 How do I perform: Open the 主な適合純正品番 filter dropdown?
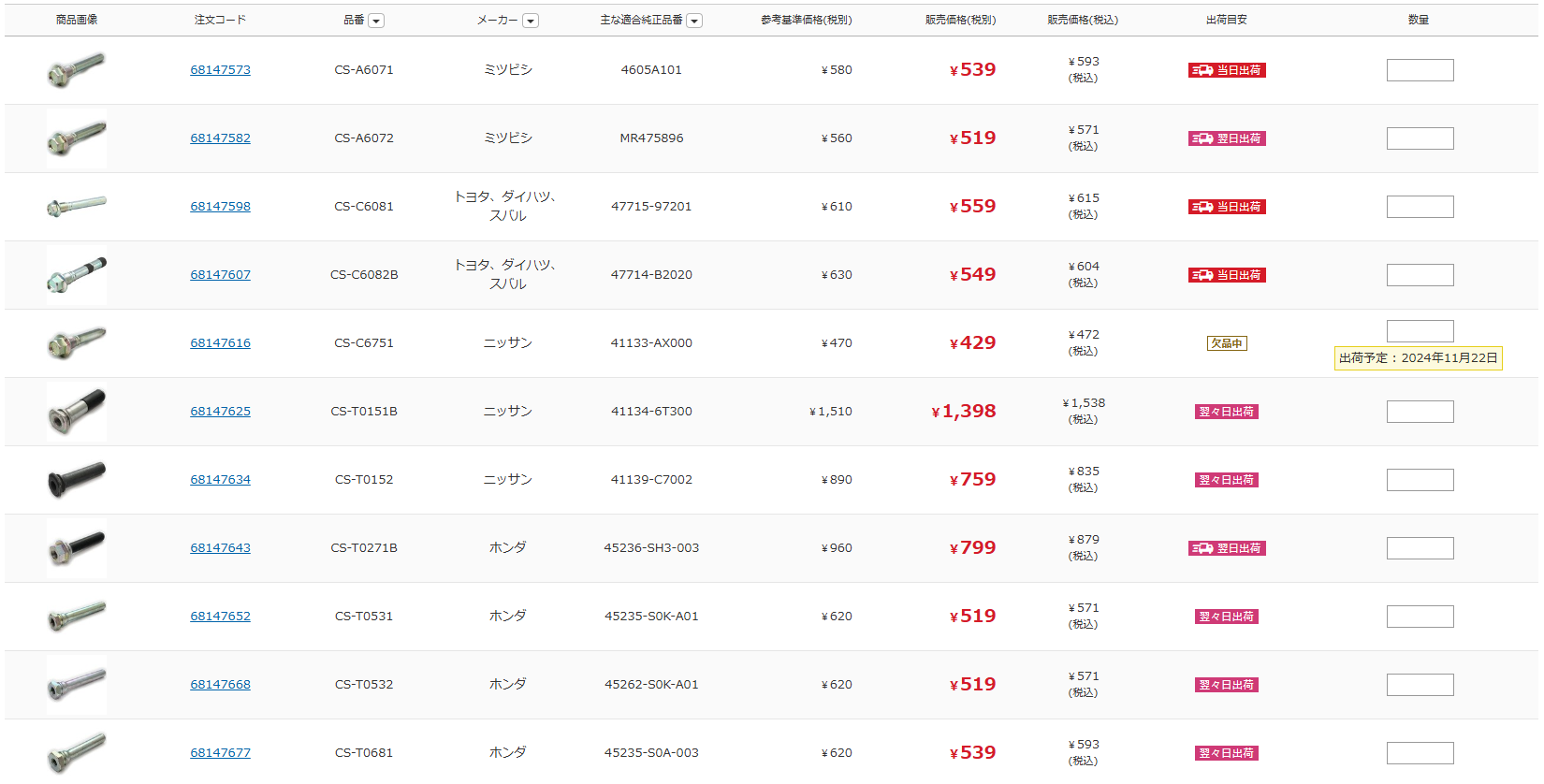694,21
